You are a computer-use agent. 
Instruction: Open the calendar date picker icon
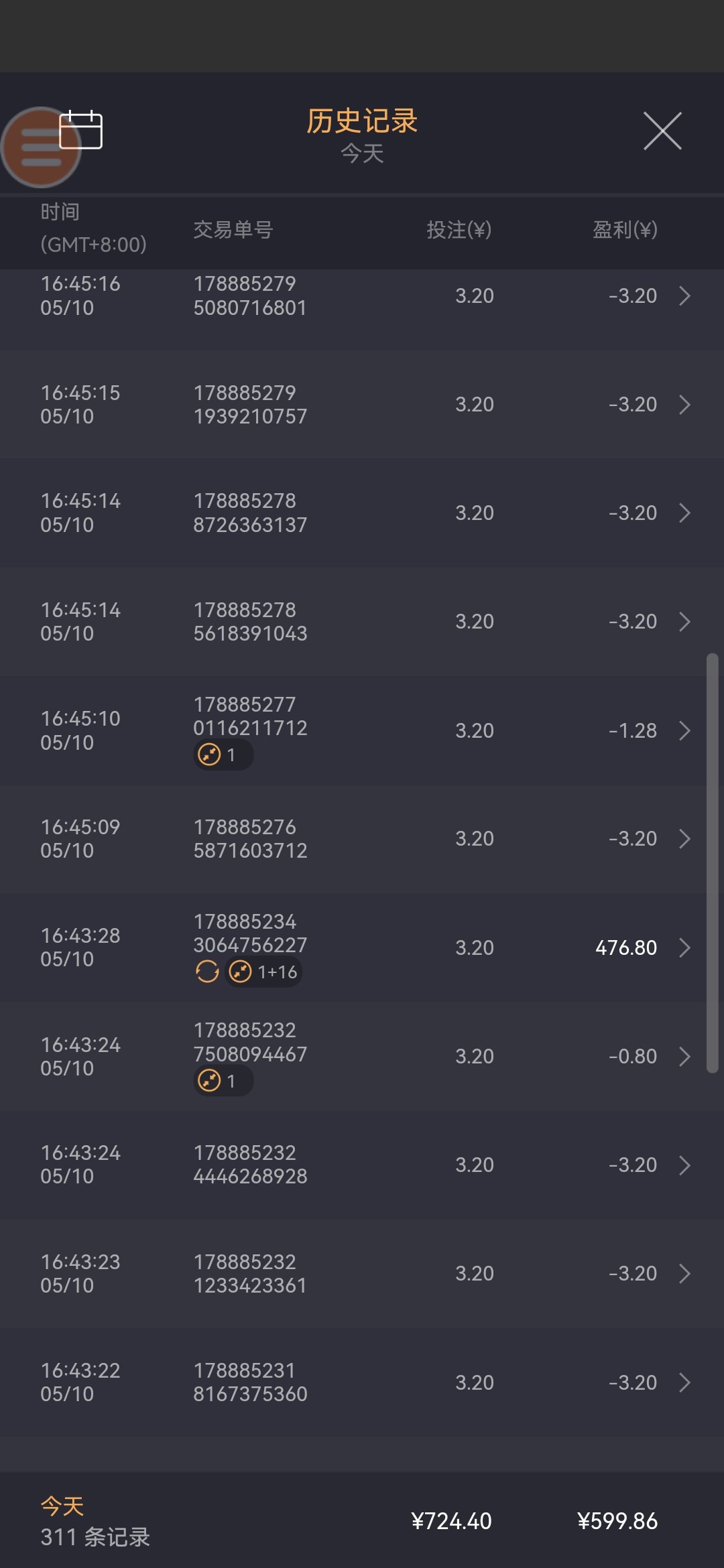click(81, 129)
